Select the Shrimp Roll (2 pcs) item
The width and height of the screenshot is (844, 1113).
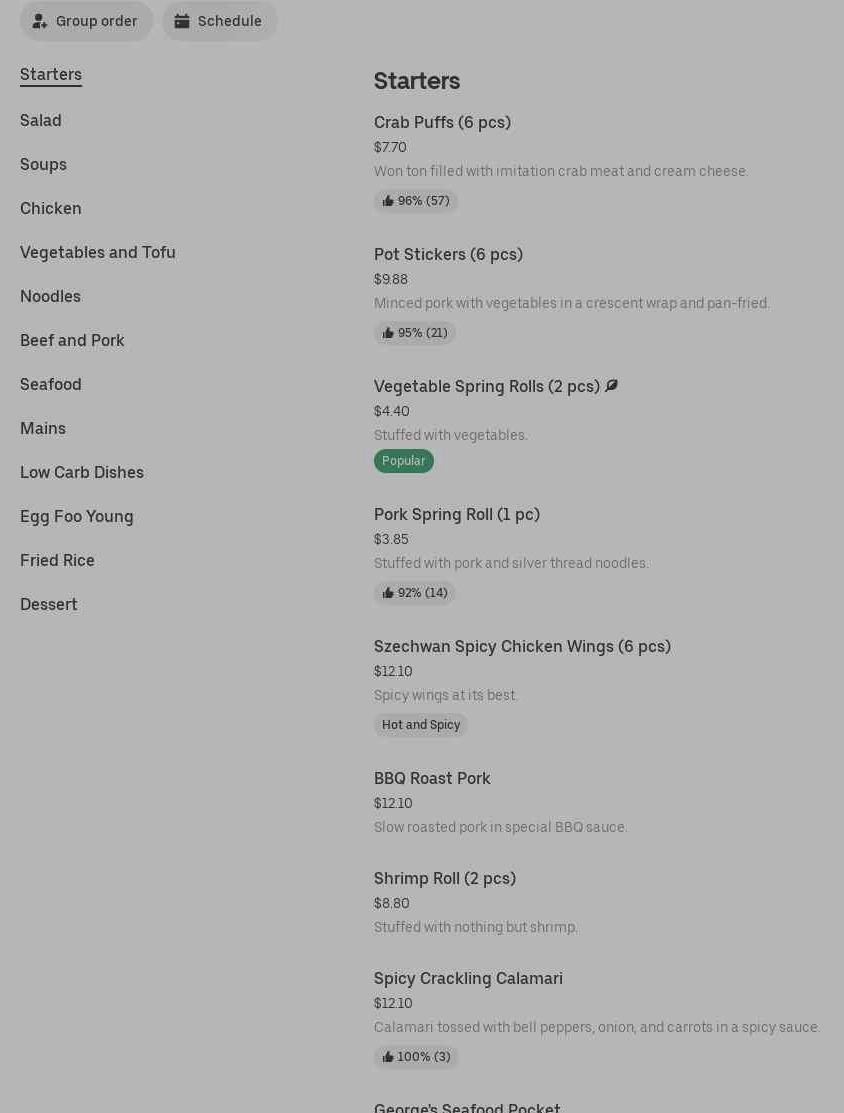tap(445, 878)
